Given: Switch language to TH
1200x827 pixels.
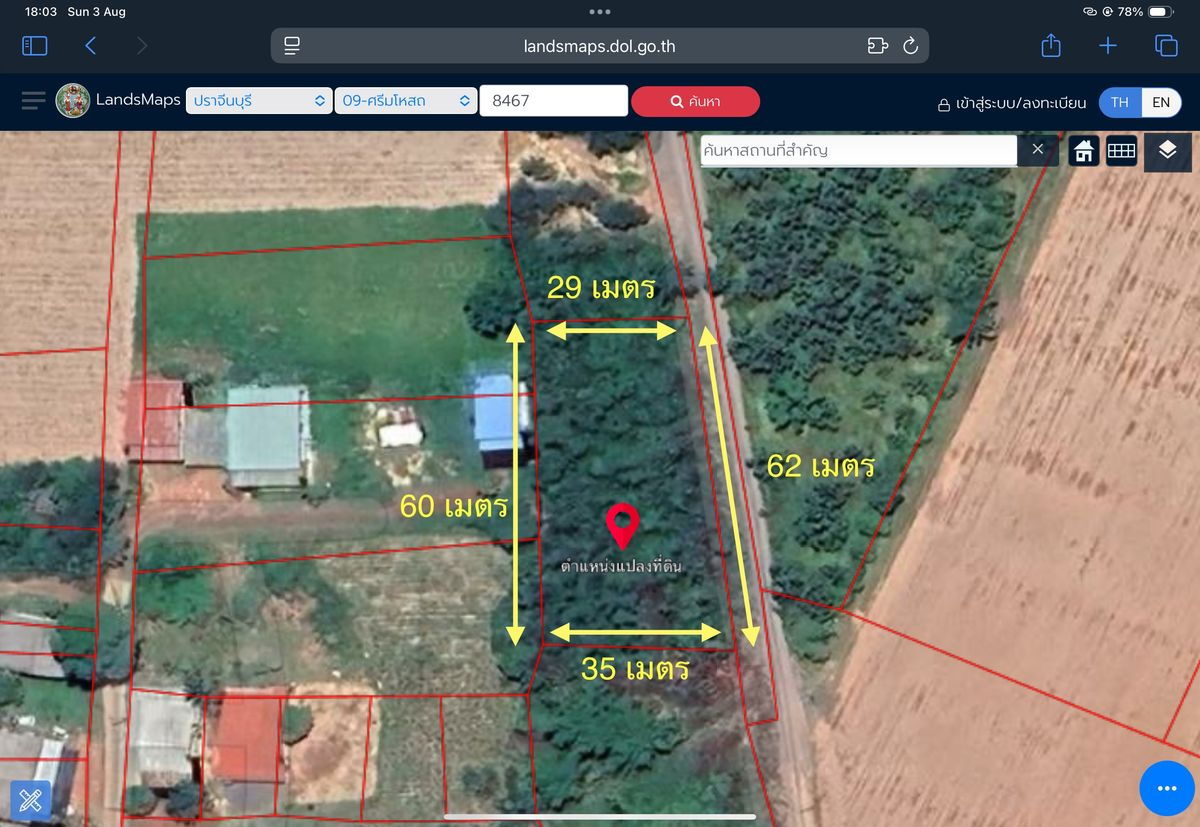Looking at the screenshot, I should point(1120,102).
